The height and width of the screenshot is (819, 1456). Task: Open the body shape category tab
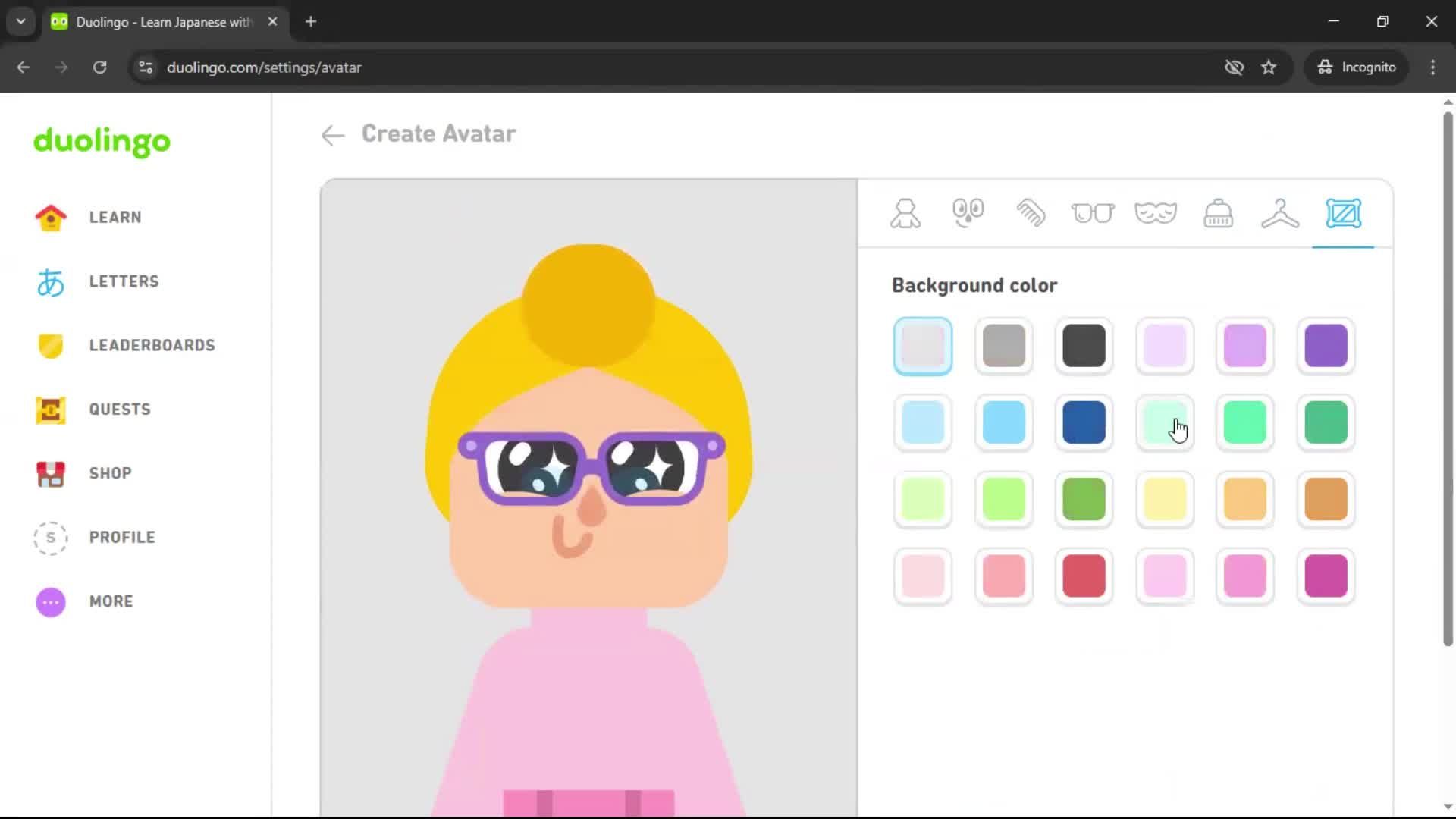(x=905, y=213)
